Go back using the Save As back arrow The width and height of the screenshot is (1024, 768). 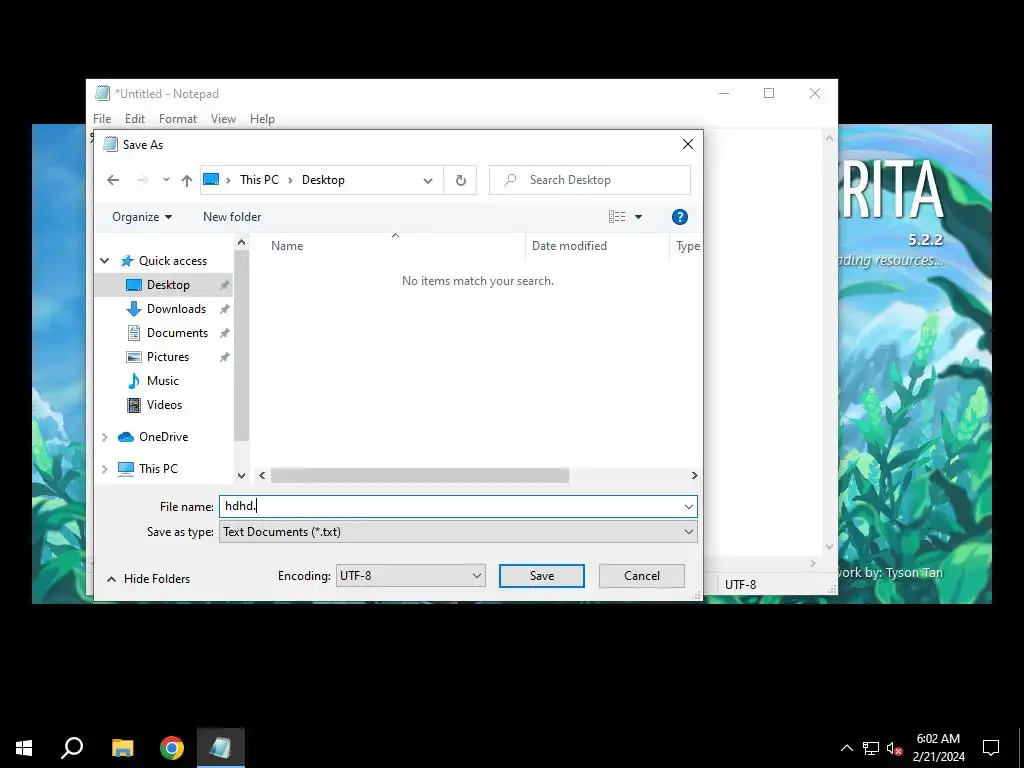(113, 180)
